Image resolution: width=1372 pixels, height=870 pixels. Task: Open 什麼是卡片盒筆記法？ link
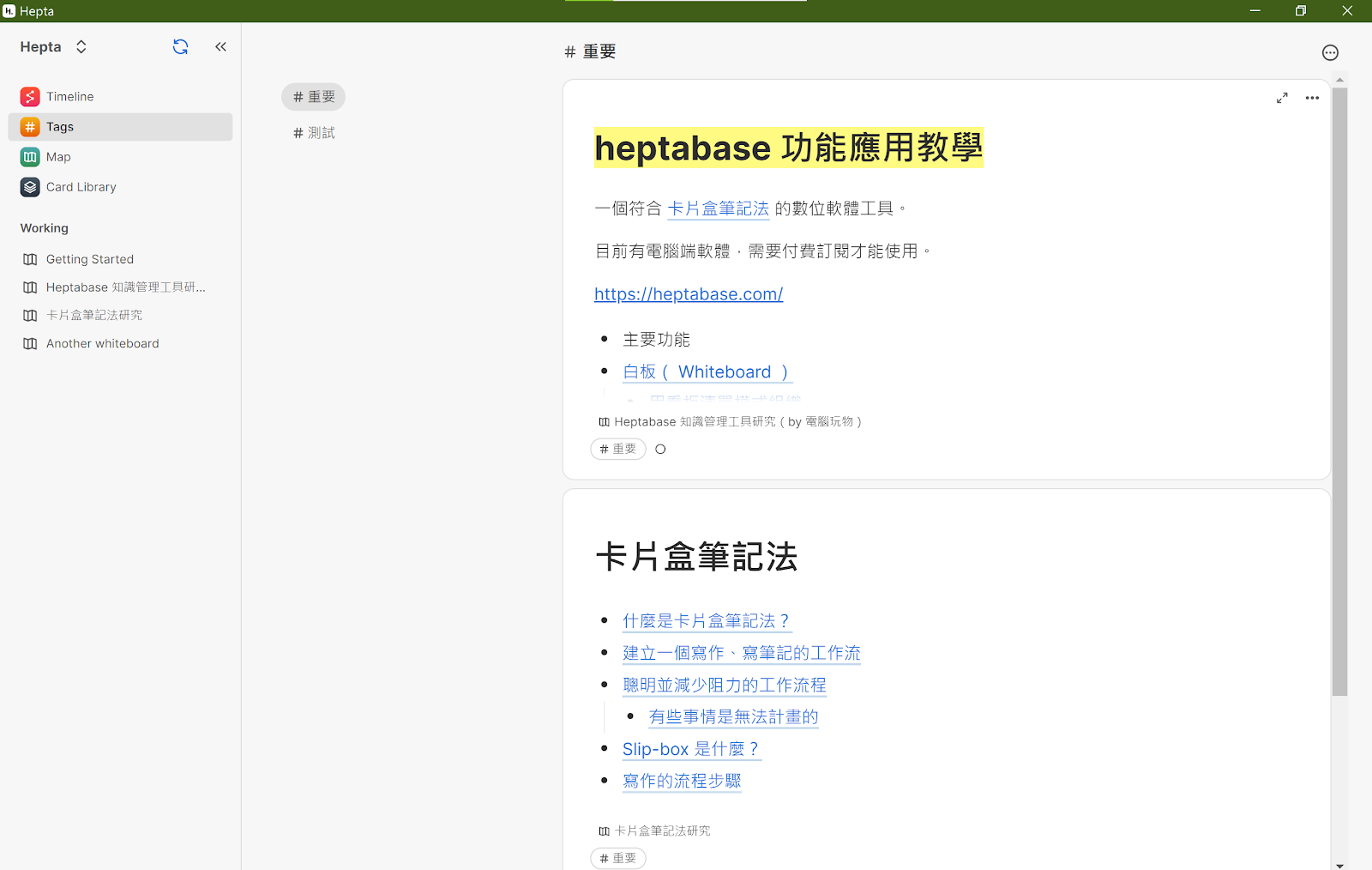(x=707, y=620)
